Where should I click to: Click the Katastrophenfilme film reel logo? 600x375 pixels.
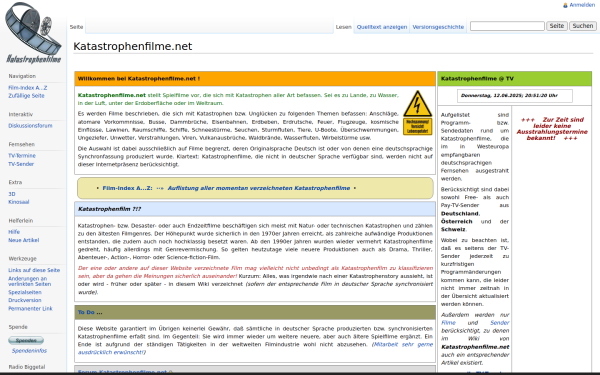point(33,33)
